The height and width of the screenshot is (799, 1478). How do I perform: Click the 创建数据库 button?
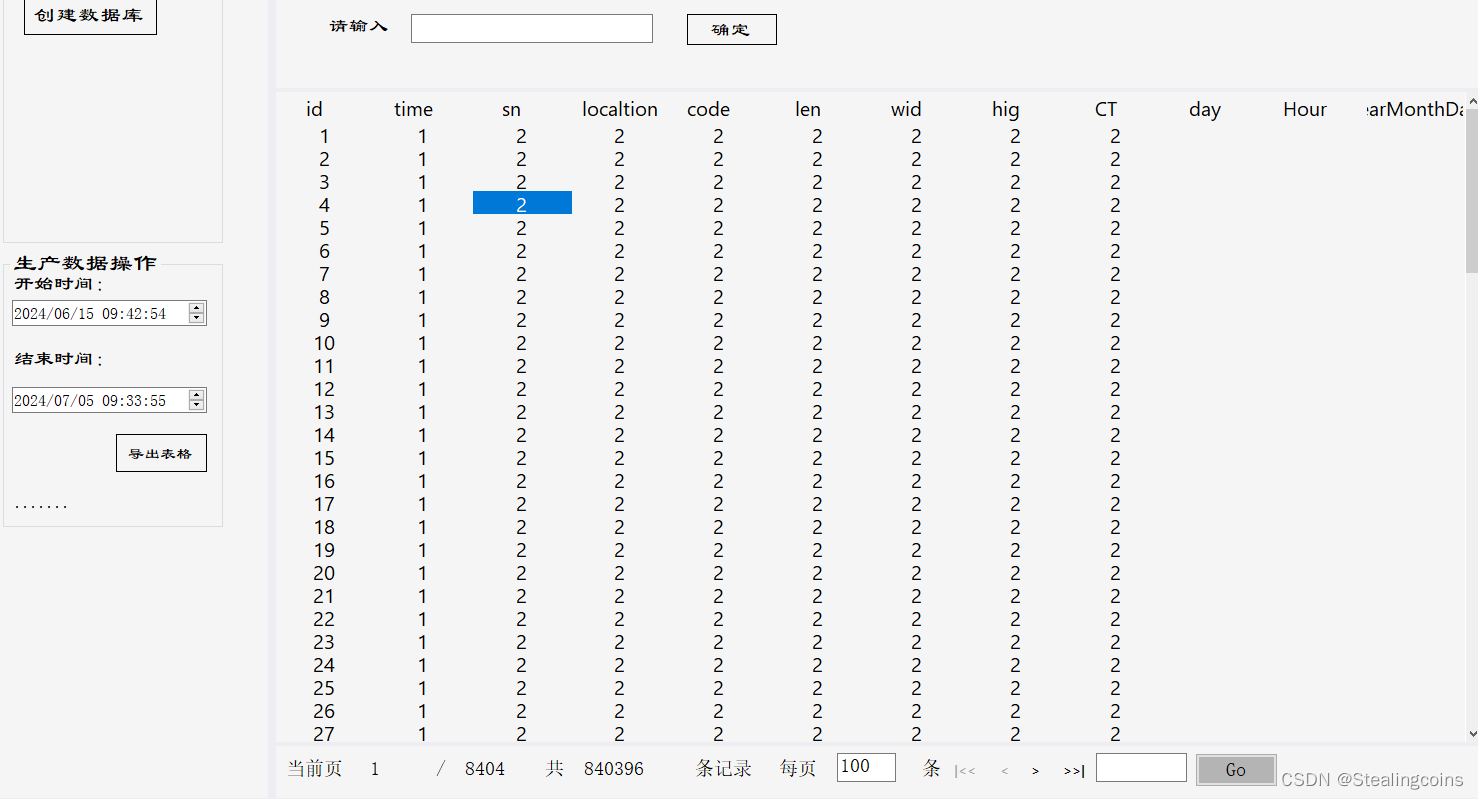coord(90,17)
